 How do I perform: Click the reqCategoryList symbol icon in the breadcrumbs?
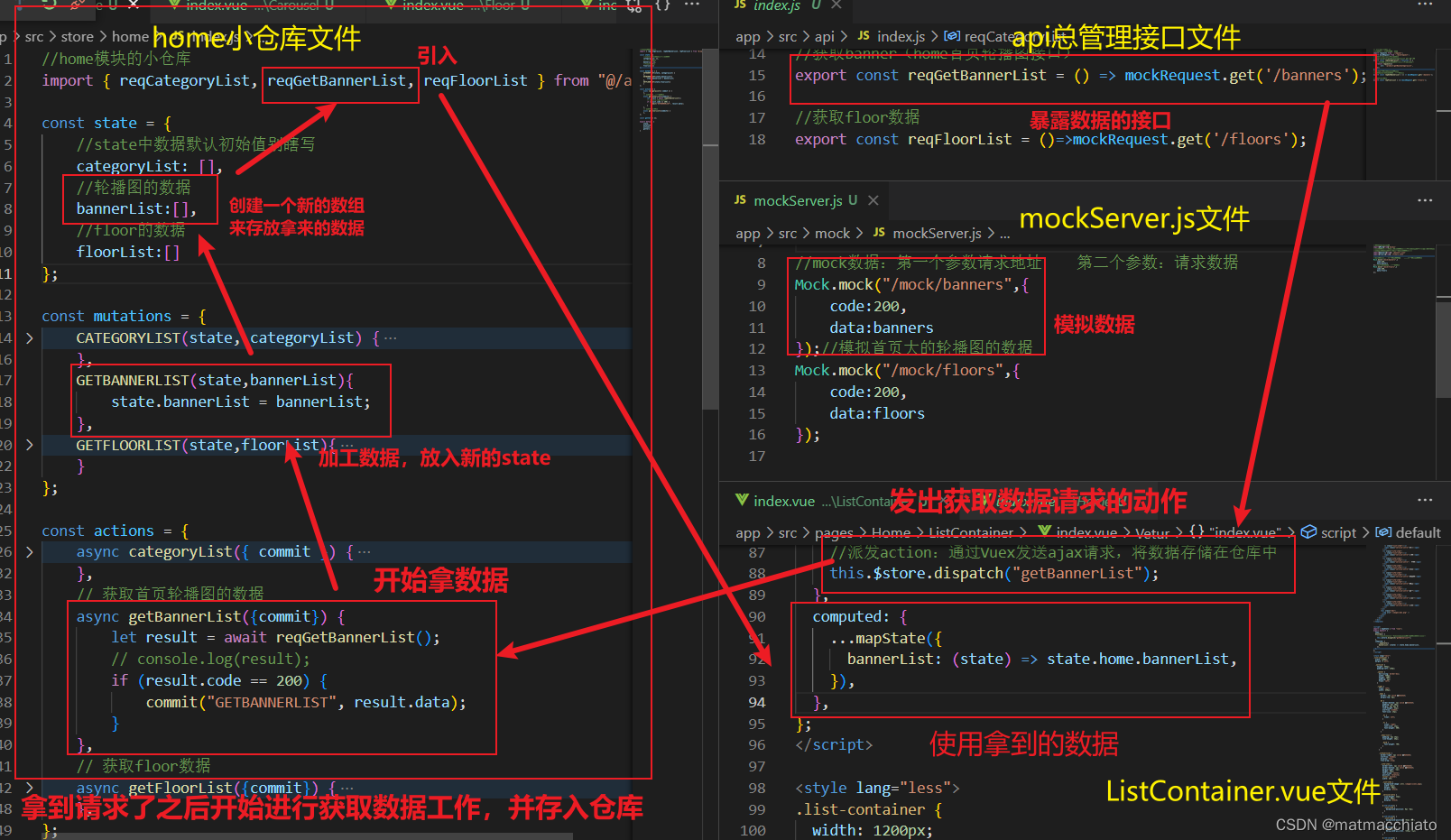[952, 36]
